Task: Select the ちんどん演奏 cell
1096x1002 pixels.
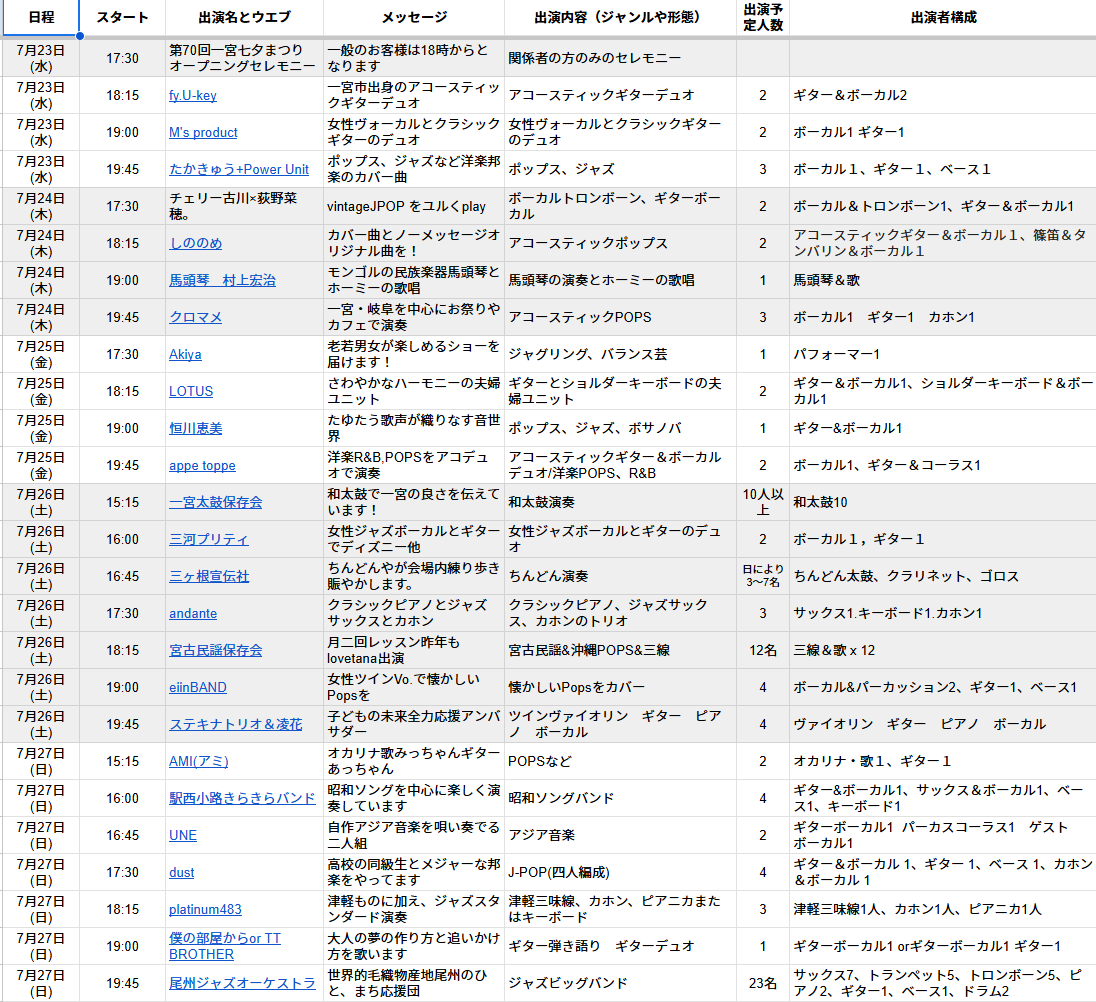Action: [620, 576]
